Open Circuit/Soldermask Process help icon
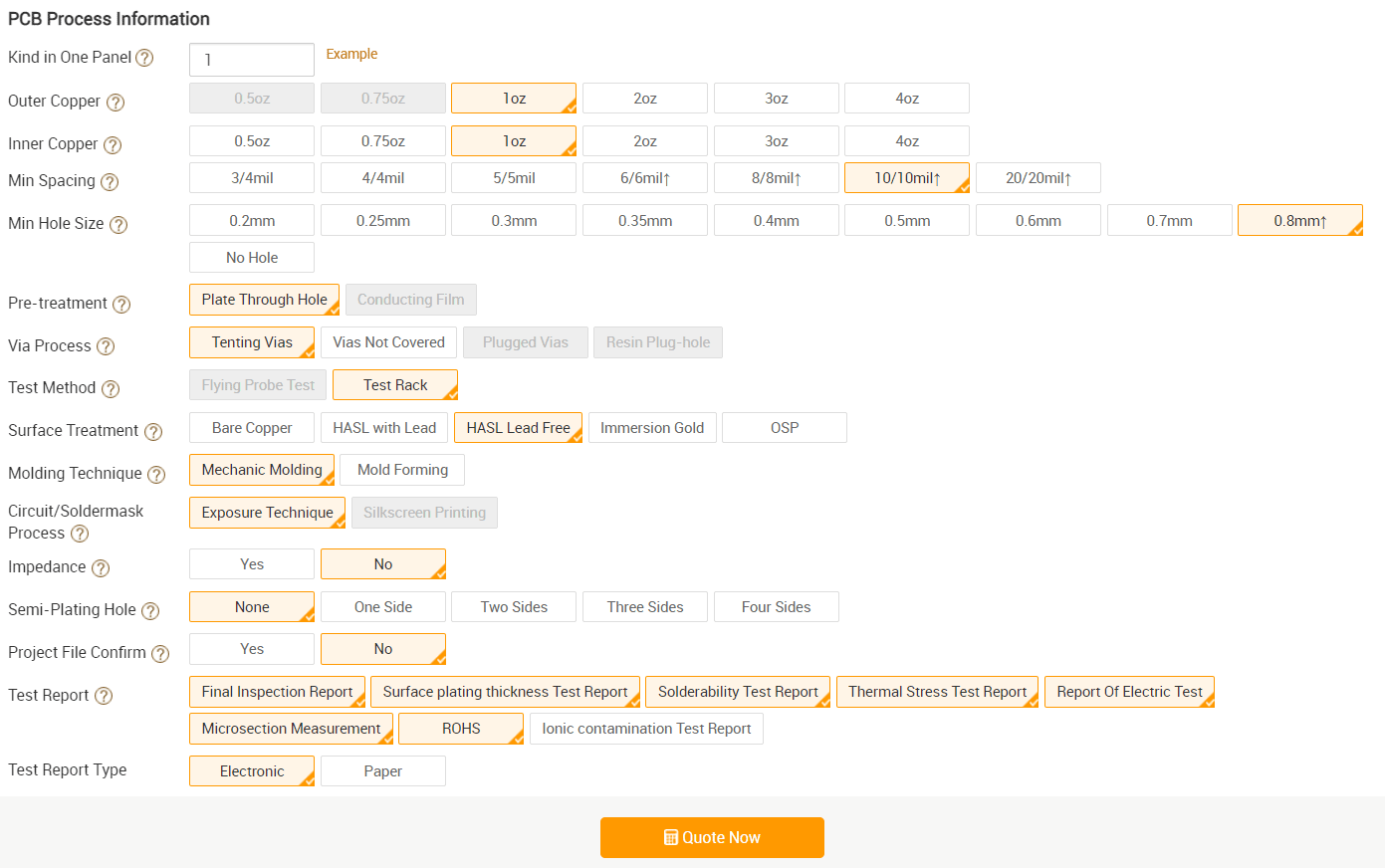The height and width of the screenshot is (868, 1385). (x=80, y=534)
